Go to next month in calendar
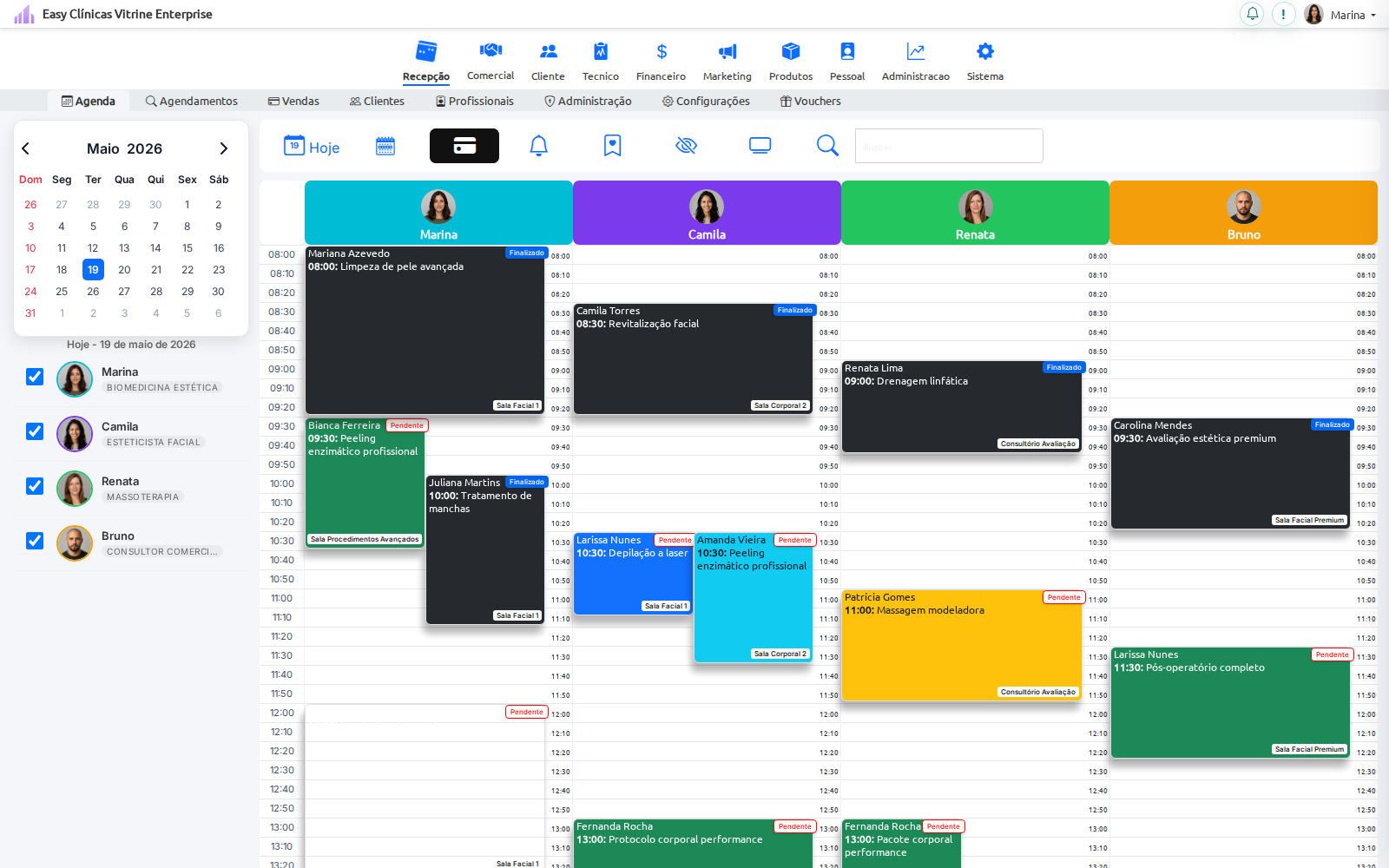Screen dimensions: 1389x868 (x=223, y=148)
